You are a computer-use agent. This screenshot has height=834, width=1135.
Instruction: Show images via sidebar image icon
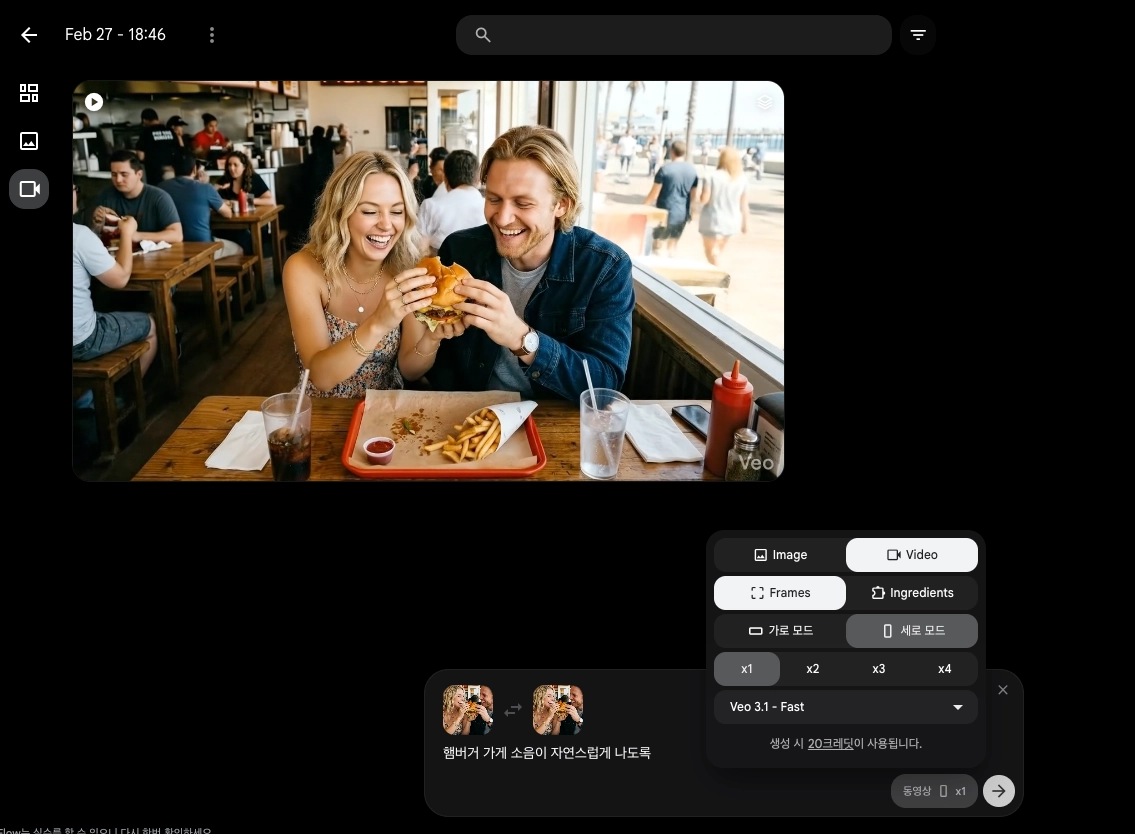[x=29, y=140]
